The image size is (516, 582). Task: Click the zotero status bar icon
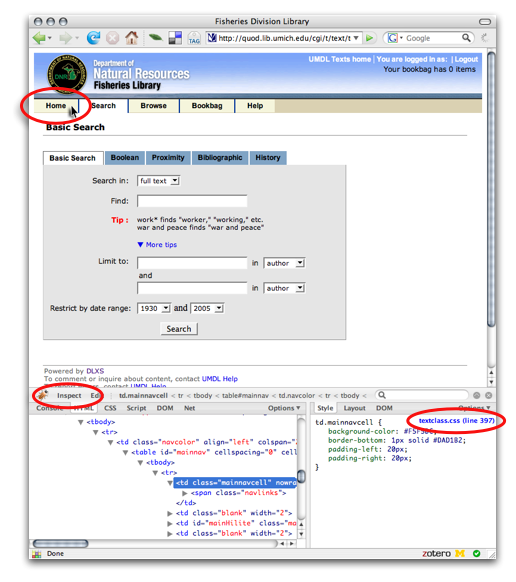(436, 553)
